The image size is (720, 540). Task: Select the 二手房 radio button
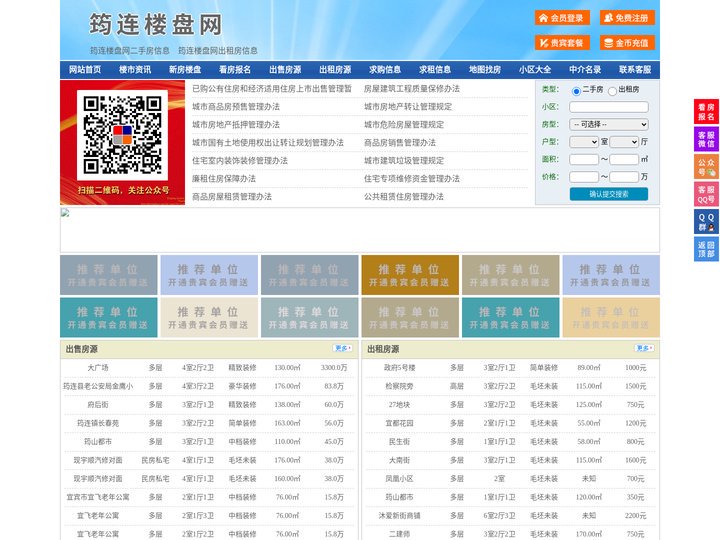pos(576,91)
